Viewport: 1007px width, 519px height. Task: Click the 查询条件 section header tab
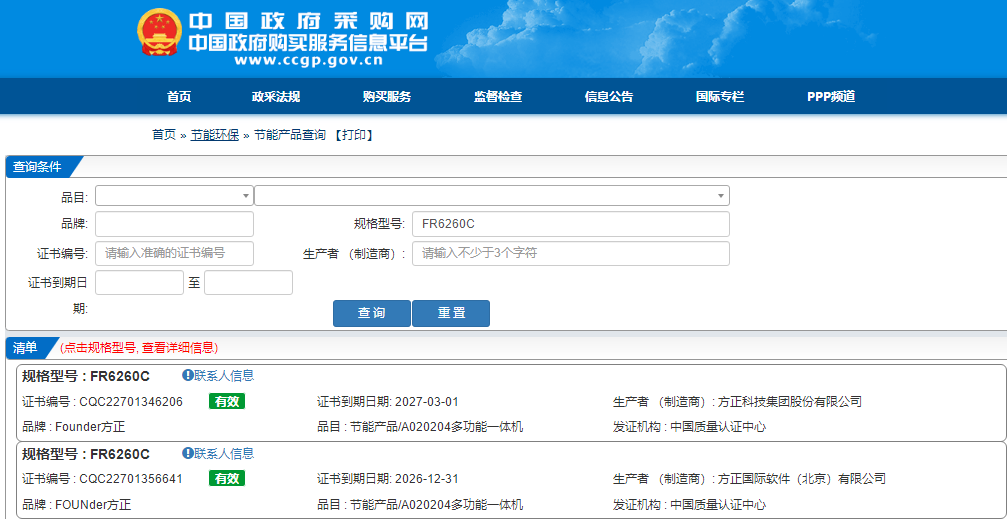(x=39, y=166)
